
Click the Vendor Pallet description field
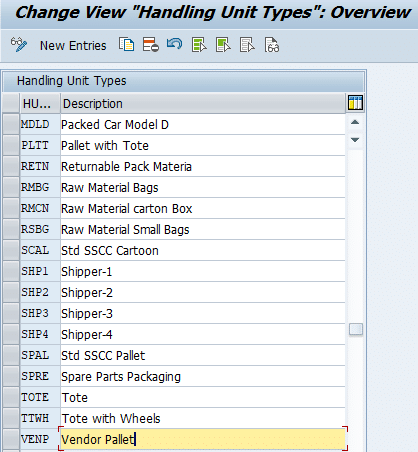tap(203, 439)
